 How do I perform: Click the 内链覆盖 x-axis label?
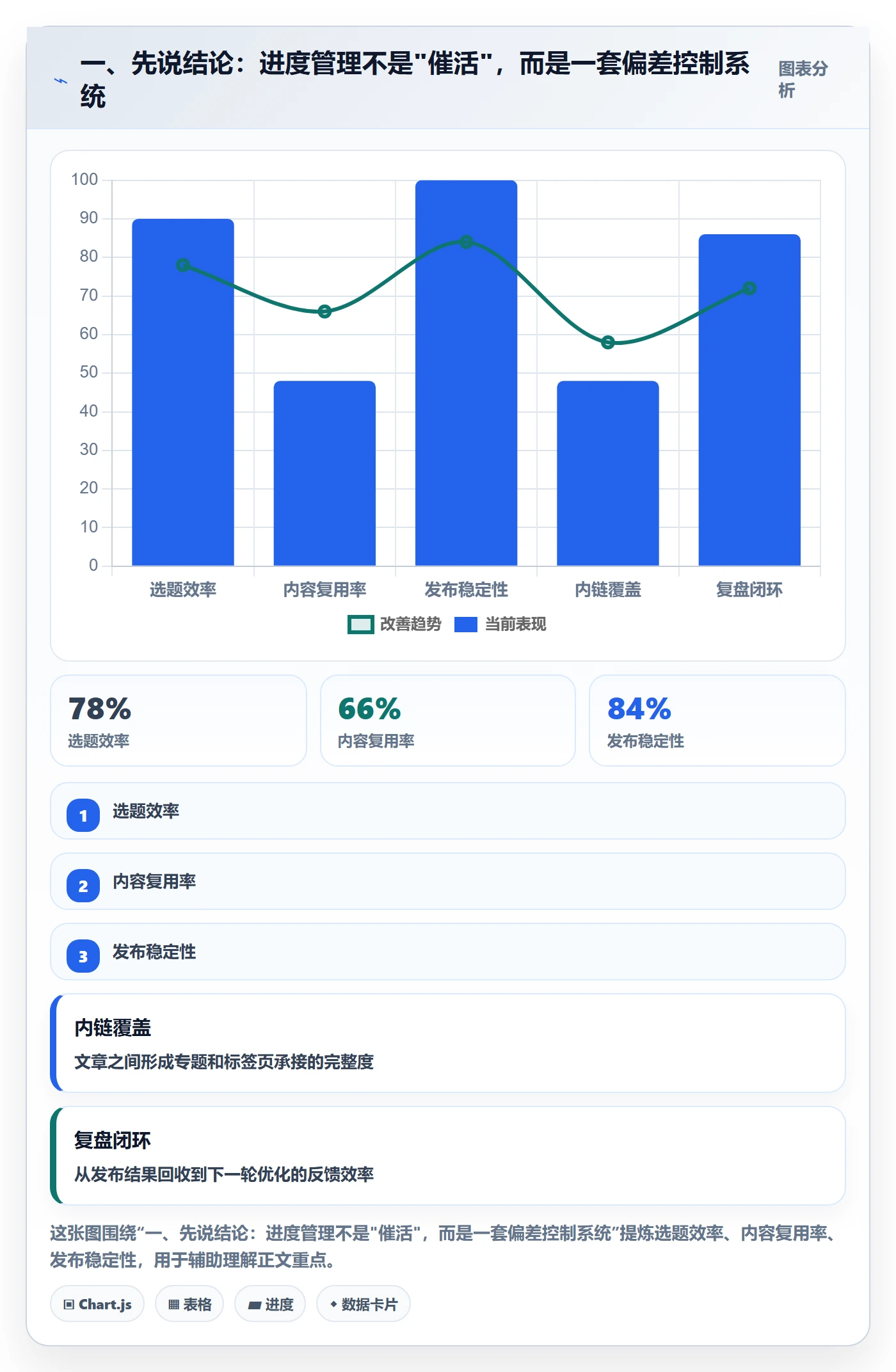click(608, 589)
